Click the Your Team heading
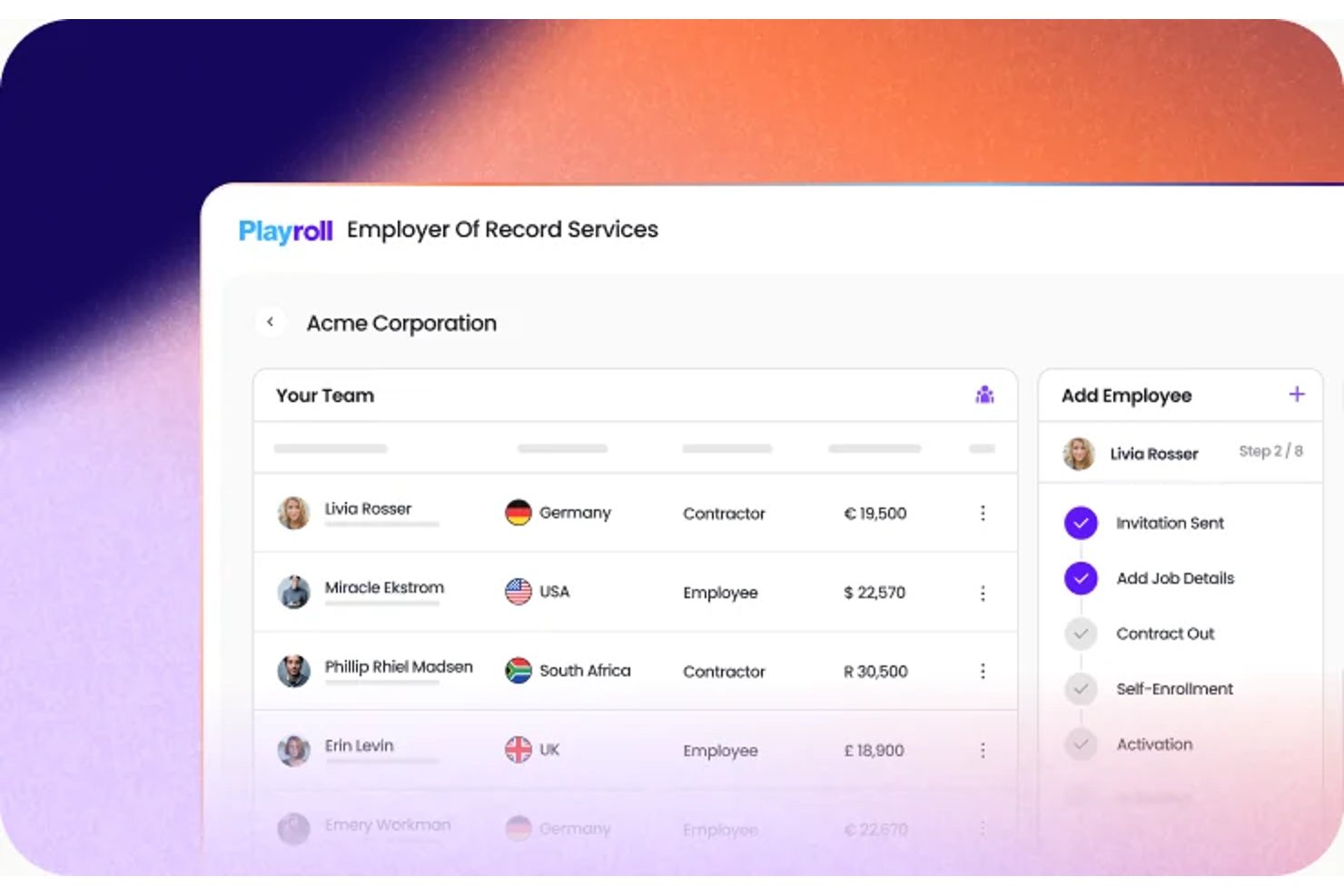This screenshot has width=1344, height=896. coord(325,396)
